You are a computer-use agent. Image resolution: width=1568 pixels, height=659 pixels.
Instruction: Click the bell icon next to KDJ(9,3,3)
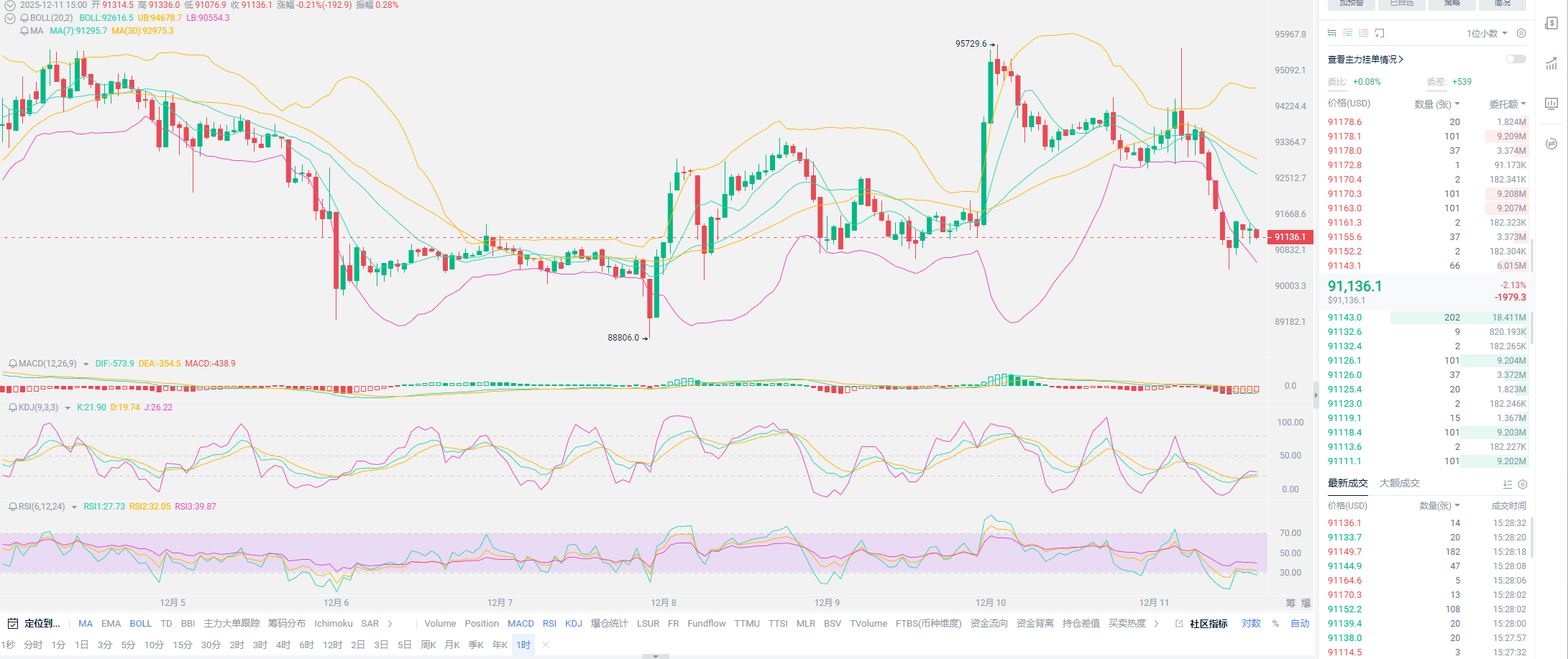[13, 407]
